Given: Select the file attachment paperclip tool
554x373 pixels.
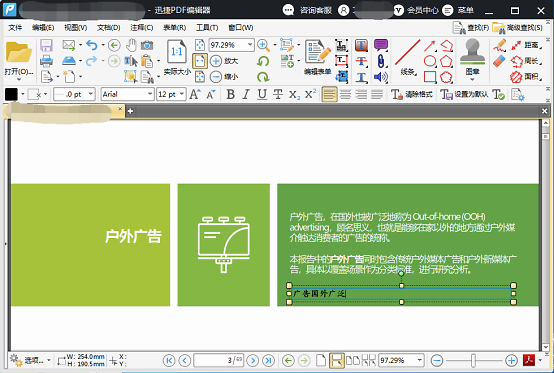Looking at the screenshot, I should pyautogui.click(x=381, y=61).
